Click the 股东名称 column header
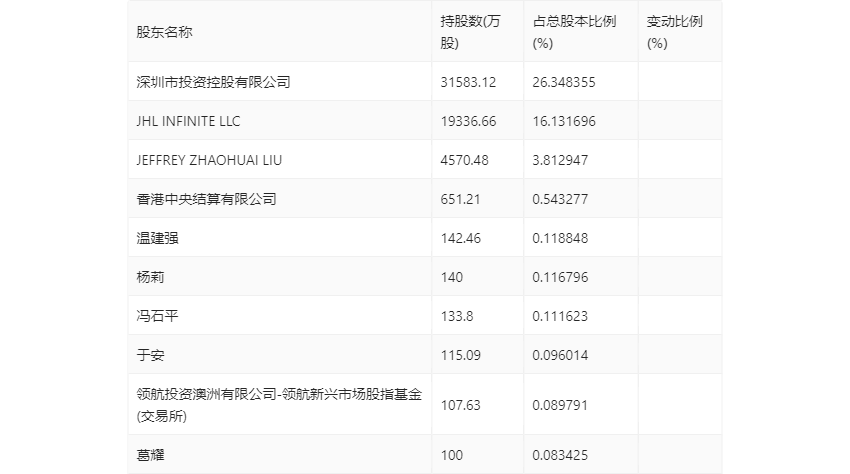The height and width of the screenshot is (474, 850). pyautogui.click(x=164, y=32)
